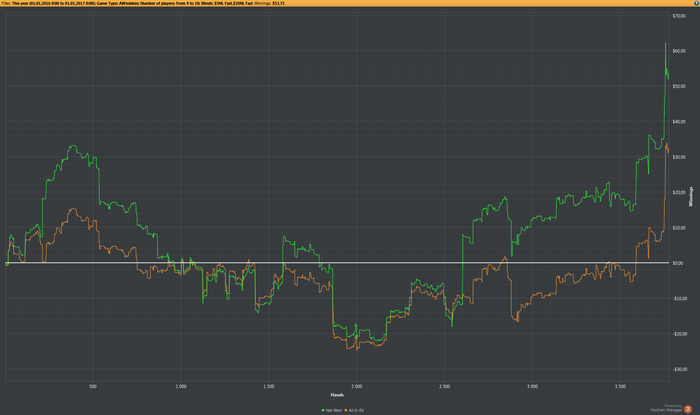Click the filter description text in the orange bar
Viewport: 700px width, 415px height.
133,3
